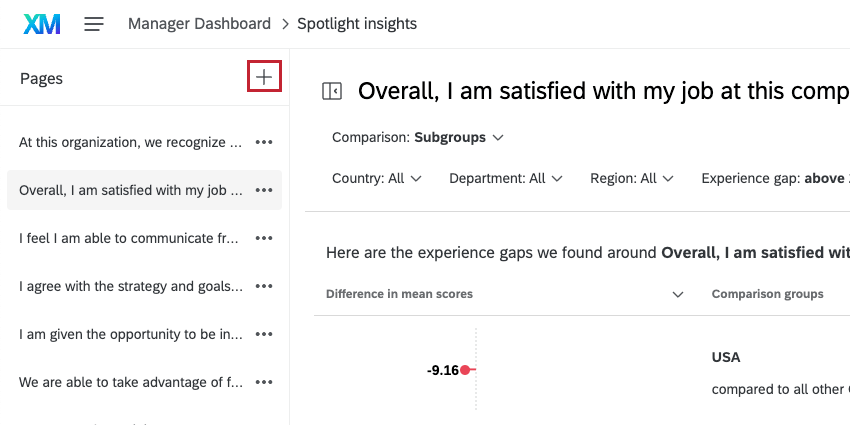Open the Country: All filter
Viewport: 850px width, 425px height.
(377, 178)
